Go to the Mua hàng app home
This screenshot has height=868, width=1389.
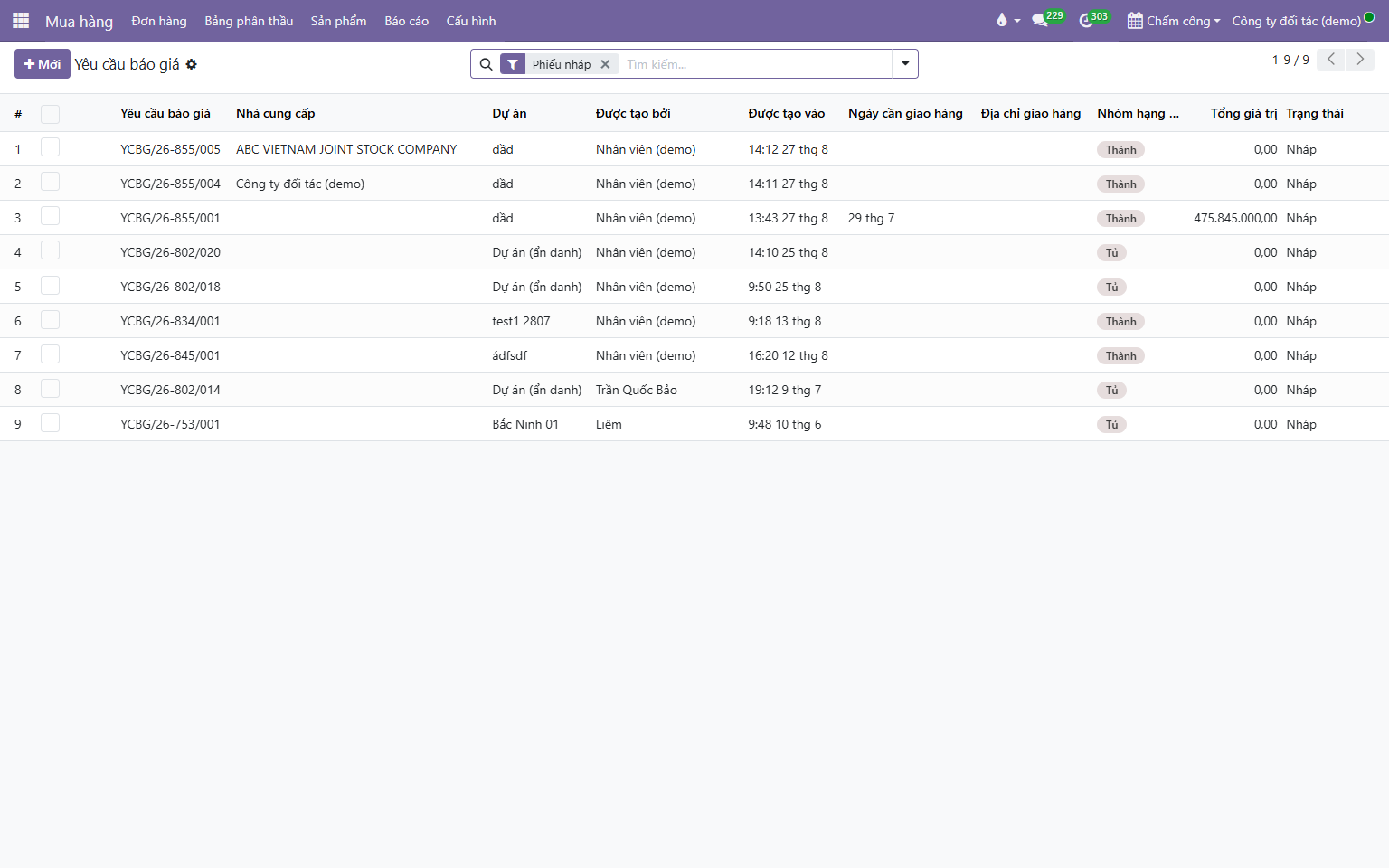point(79,21)
